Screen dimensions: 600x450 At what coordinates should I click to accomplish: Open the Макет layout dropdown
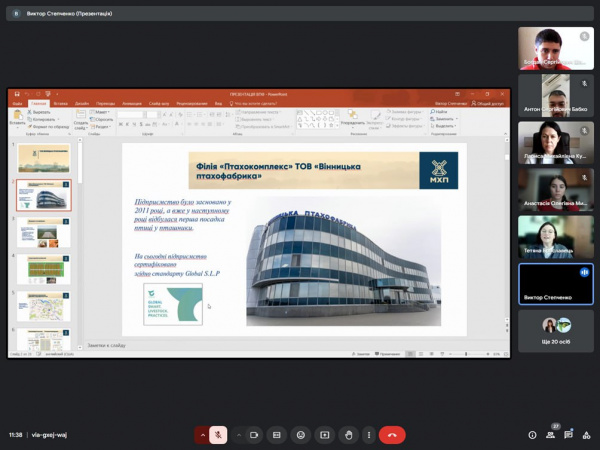(x=100, y=112)
